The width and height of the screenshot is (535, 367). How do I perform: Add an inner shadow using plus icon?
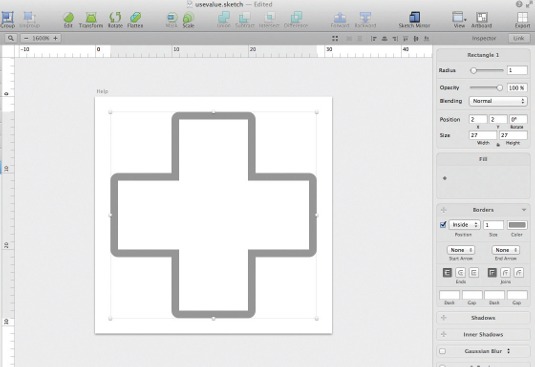(x=444, y=334)
